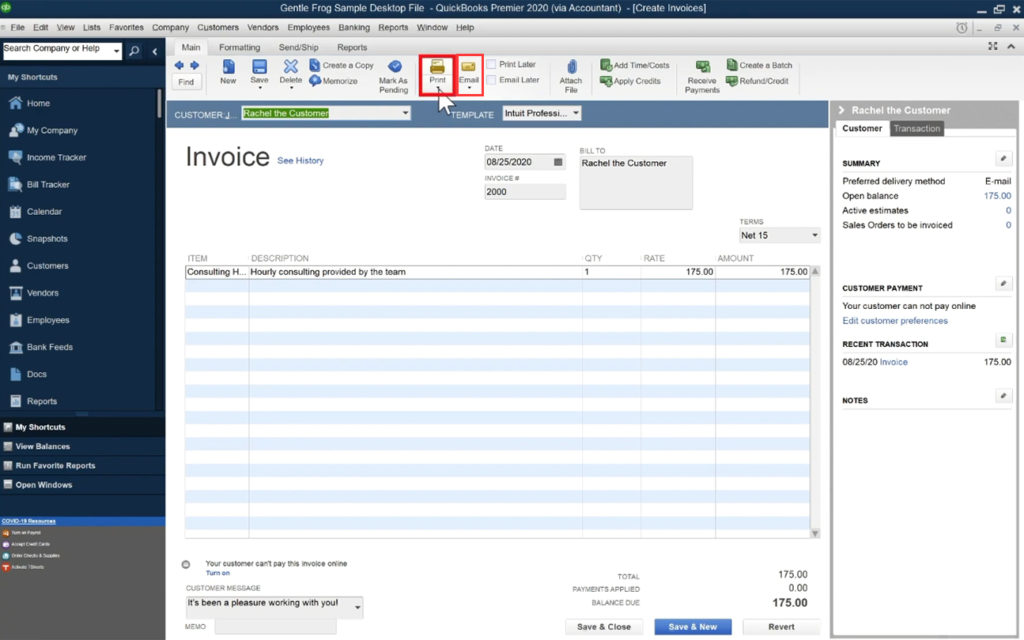This screenshot has width=1024, height=640.
Task: Click View Balances in the sidebar
Action: tap(42, 447)
